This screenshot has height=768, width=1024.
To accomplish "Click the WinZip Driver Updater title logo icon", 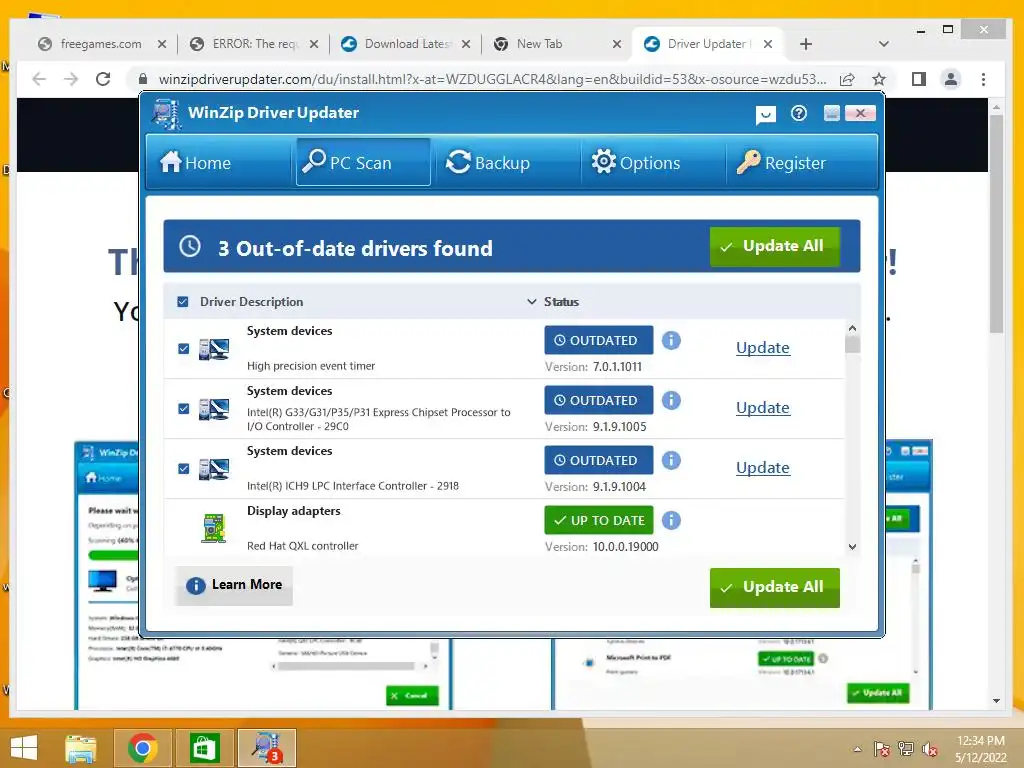I will tap(167, 114).
